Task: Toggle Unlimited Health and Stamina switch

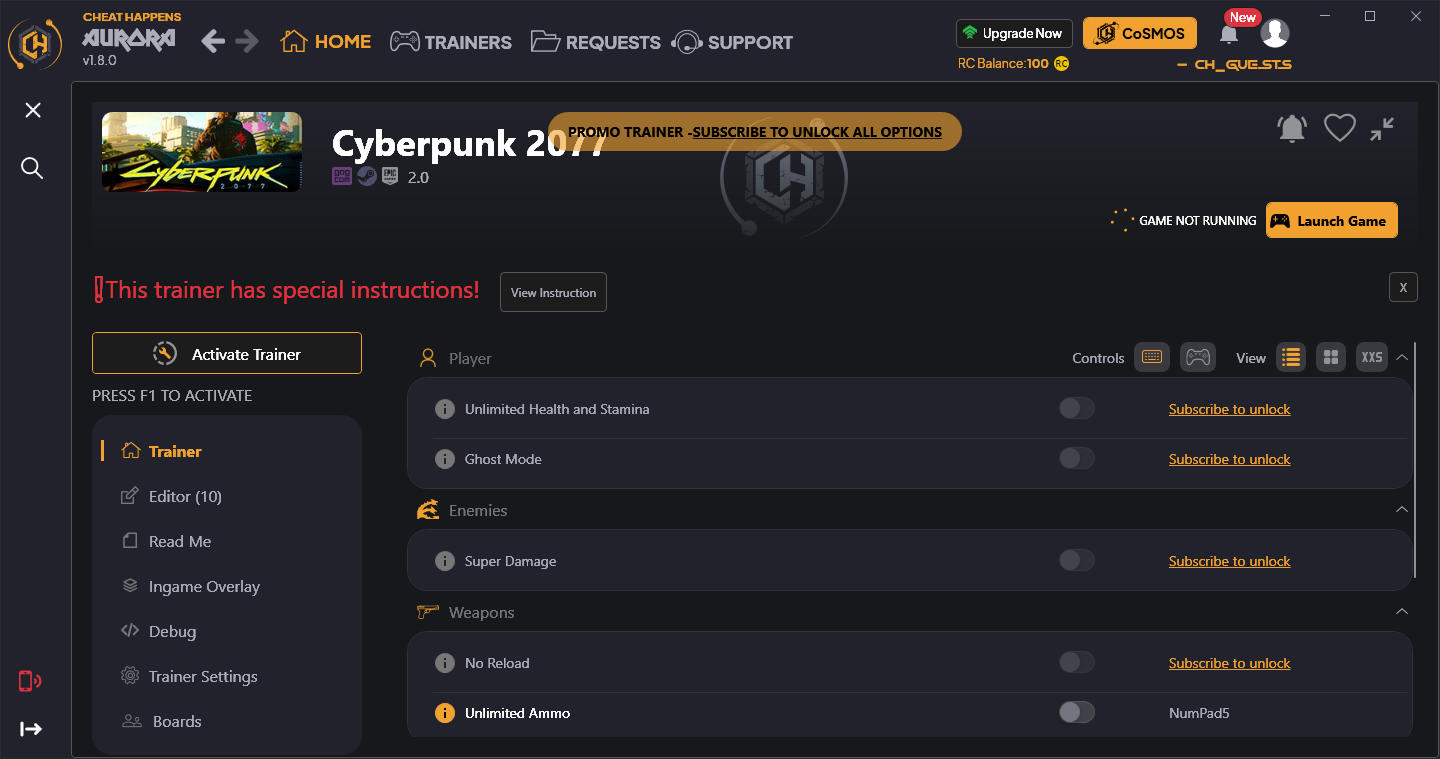Action: pyautogui.click(x=1077, y=408)
